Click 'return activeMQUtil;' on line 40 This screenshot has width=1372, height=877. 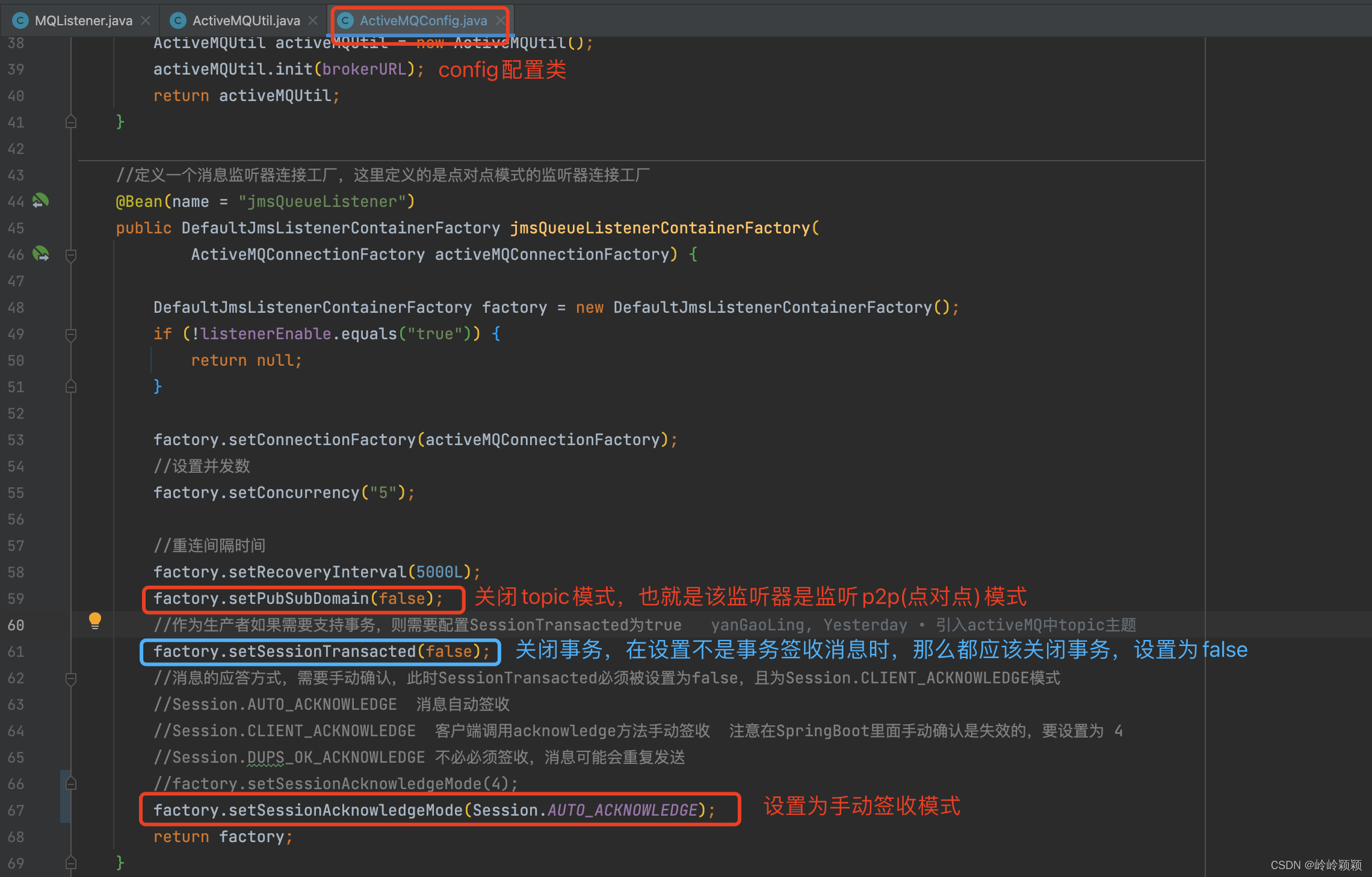coord(247,96)
